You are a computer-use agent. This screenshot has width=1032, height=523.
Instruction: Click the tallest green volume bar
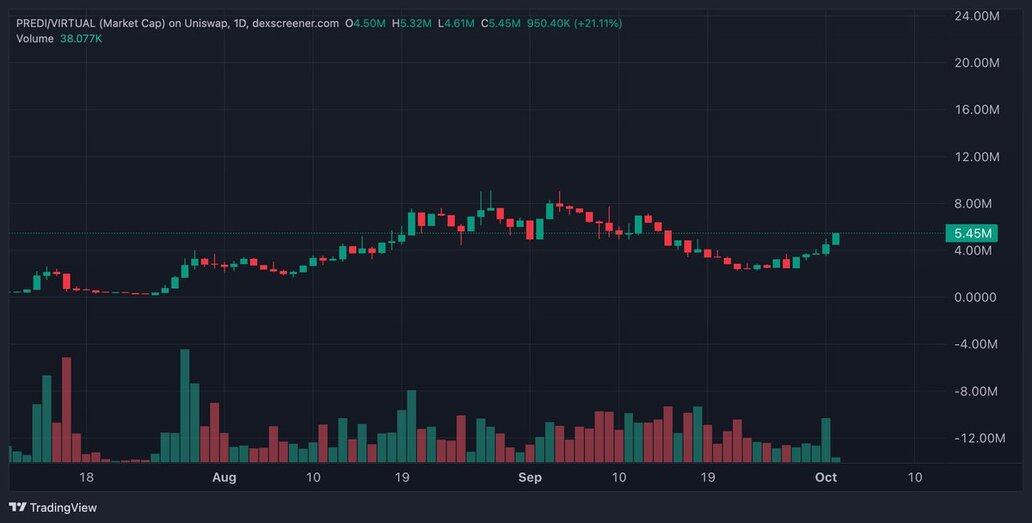185,405
